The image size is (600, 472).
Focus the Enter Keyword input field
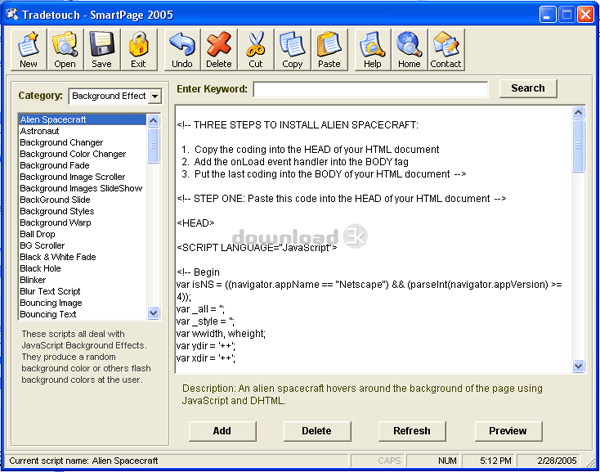pyautogui.click(x=370, y=89)
